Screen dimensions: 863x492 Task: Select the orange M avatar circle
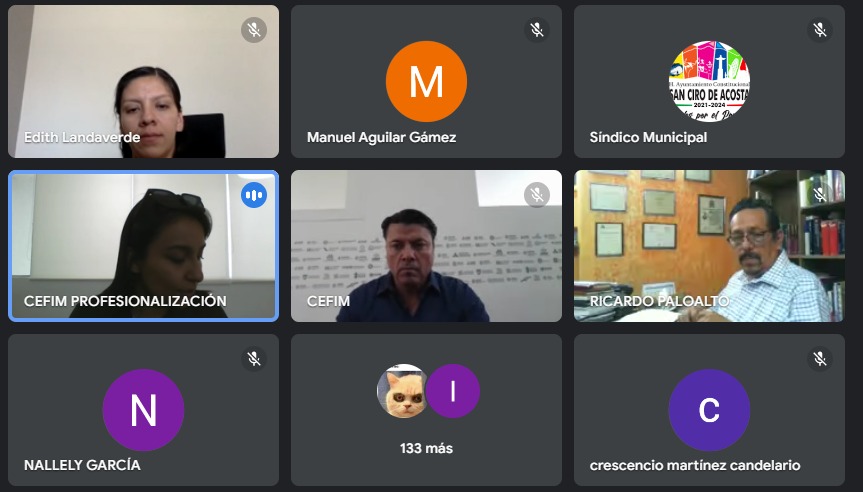click(427, 81)
